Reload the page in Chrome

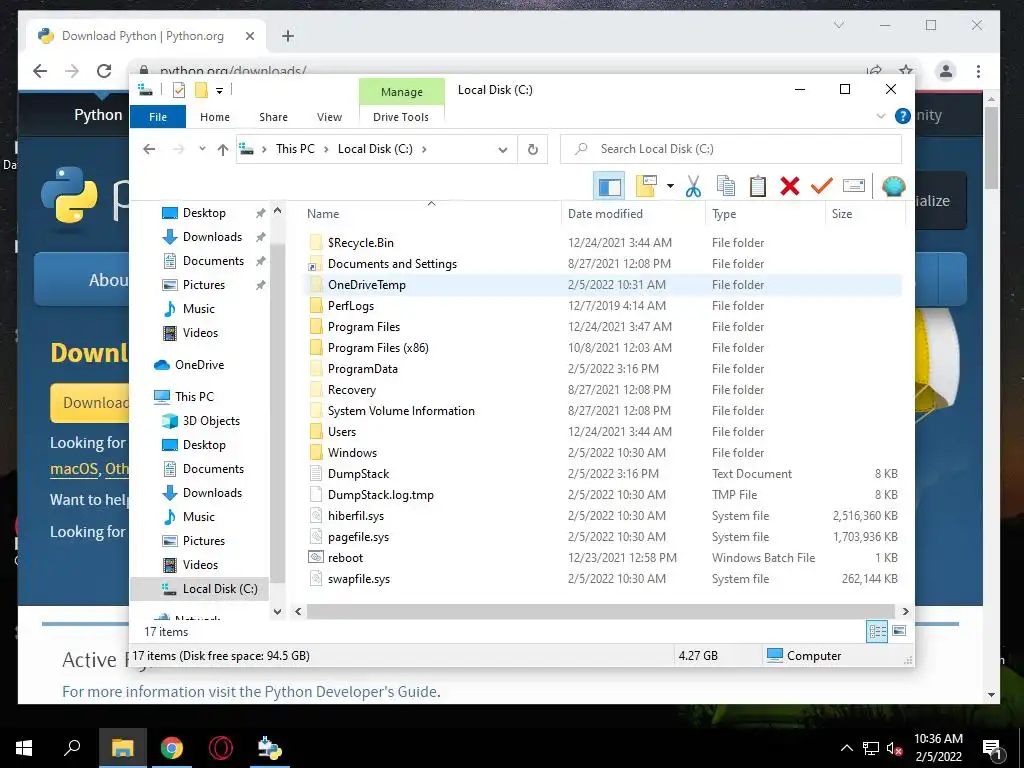[x=104, y=71]
